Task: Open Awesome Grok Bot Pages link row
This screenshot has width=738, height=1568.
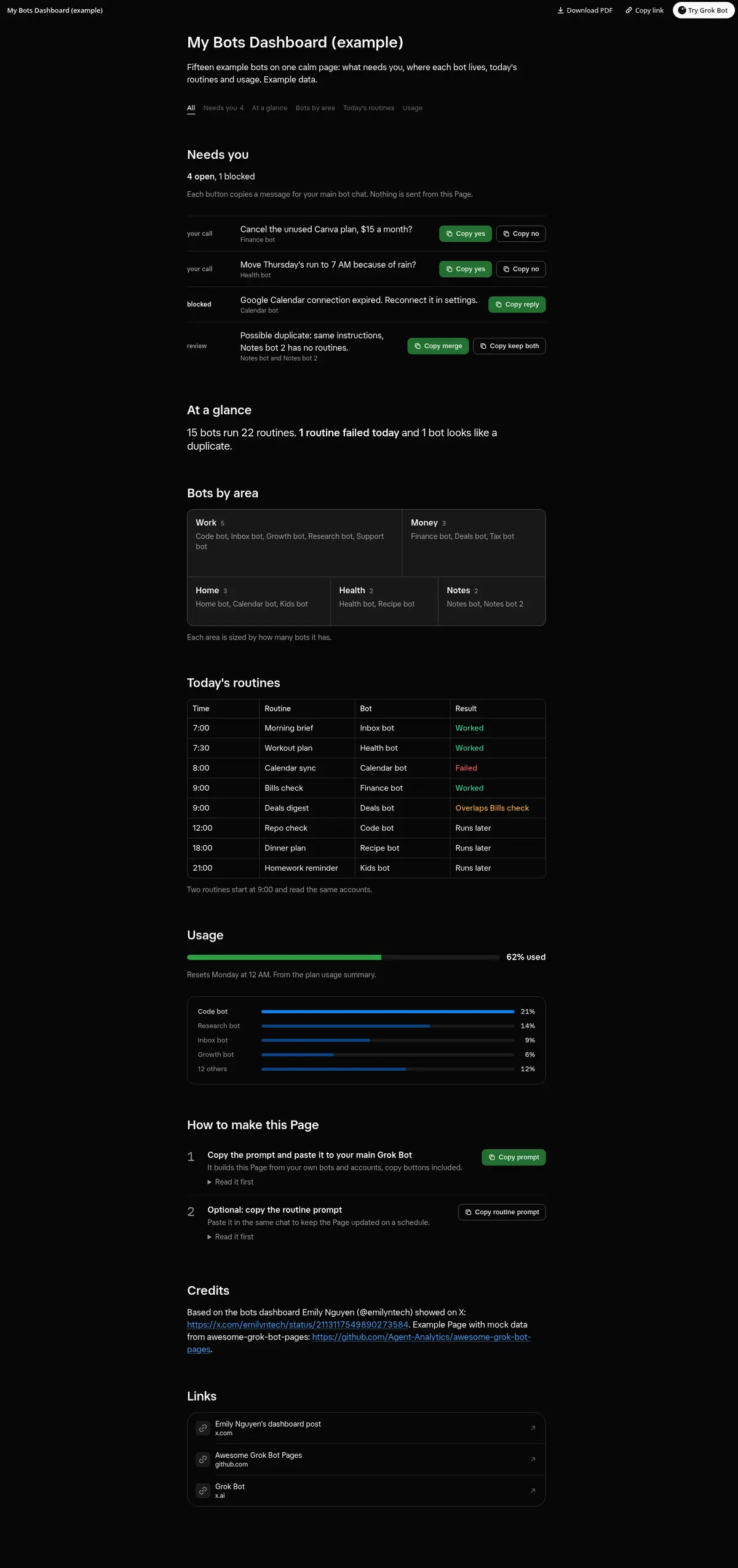Action: tap(366, 1459)
